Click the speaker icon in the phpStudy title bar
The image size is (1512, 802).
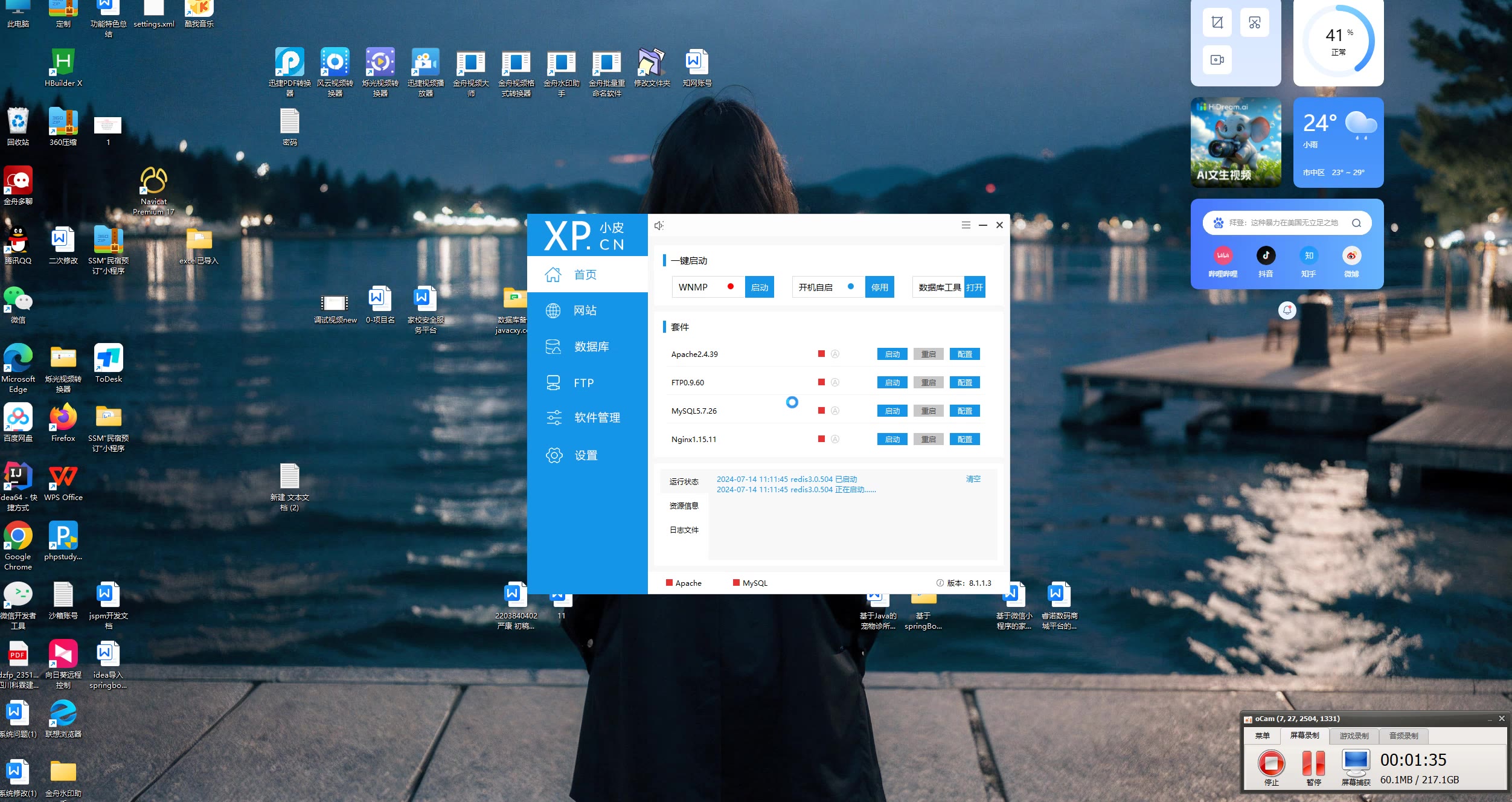(659, 225)
